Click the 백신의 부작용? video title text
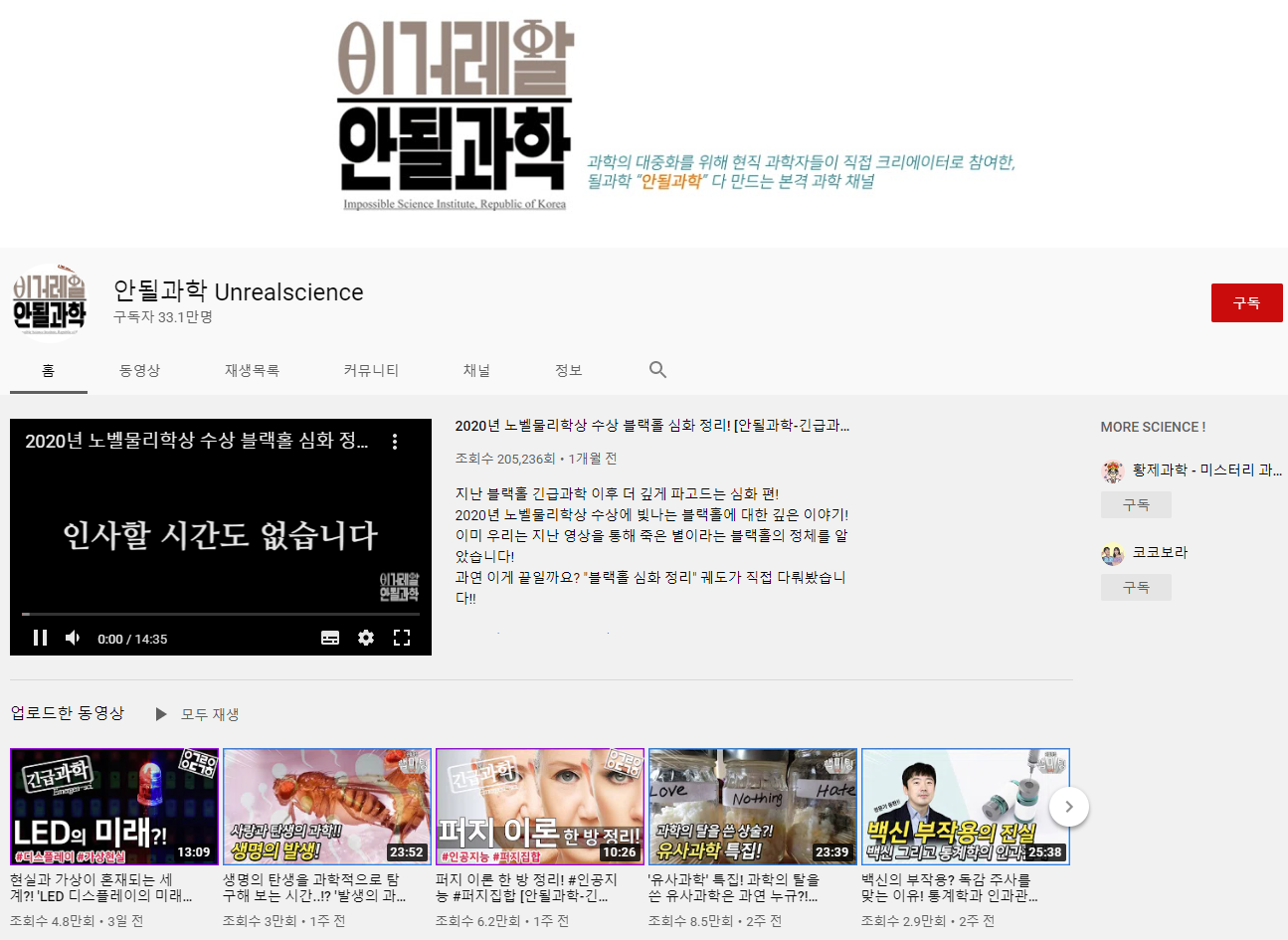1288x940 pixels. pyautogui.click(x=950, y=888)
